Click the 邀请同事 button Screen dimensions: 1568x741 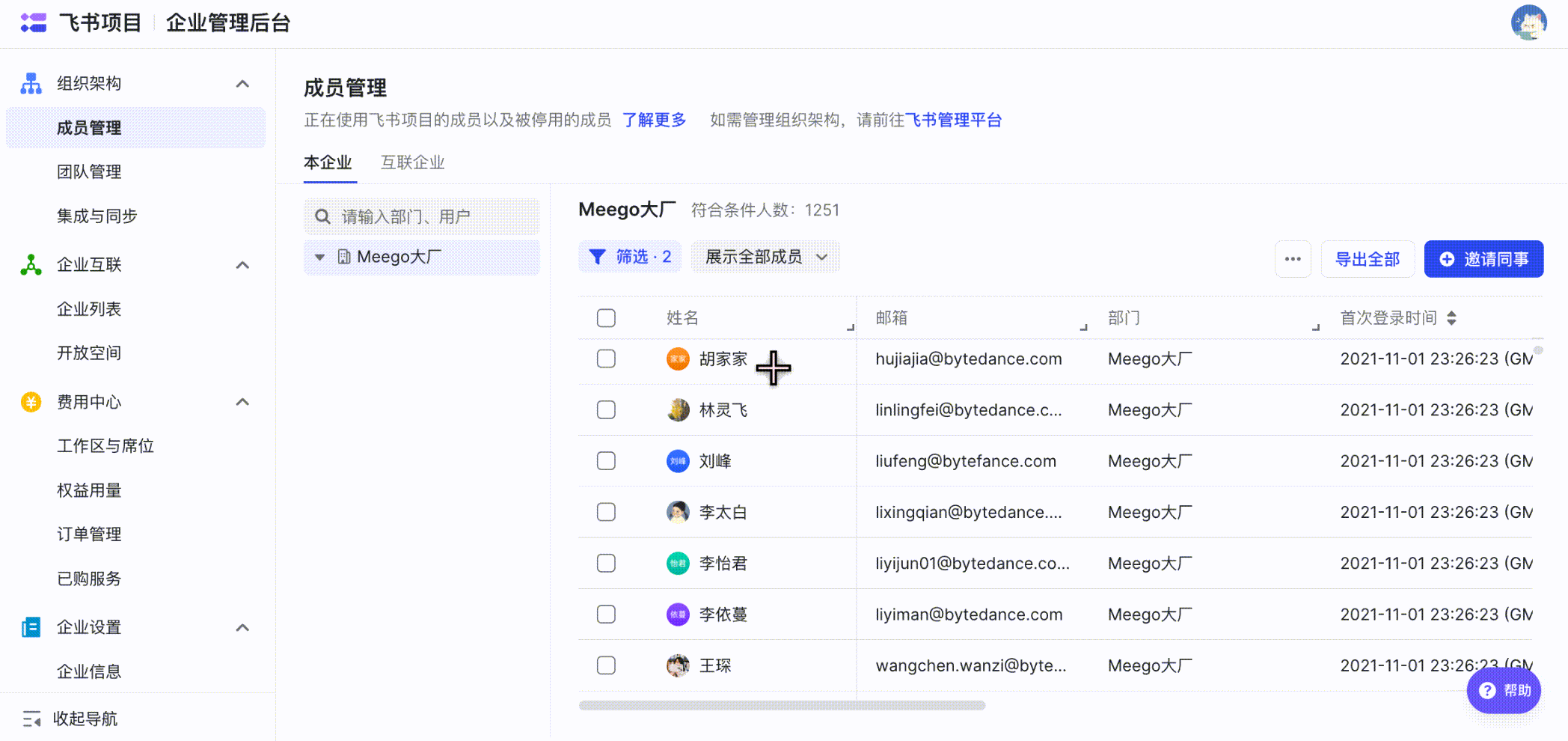(x=1483, y=259)
